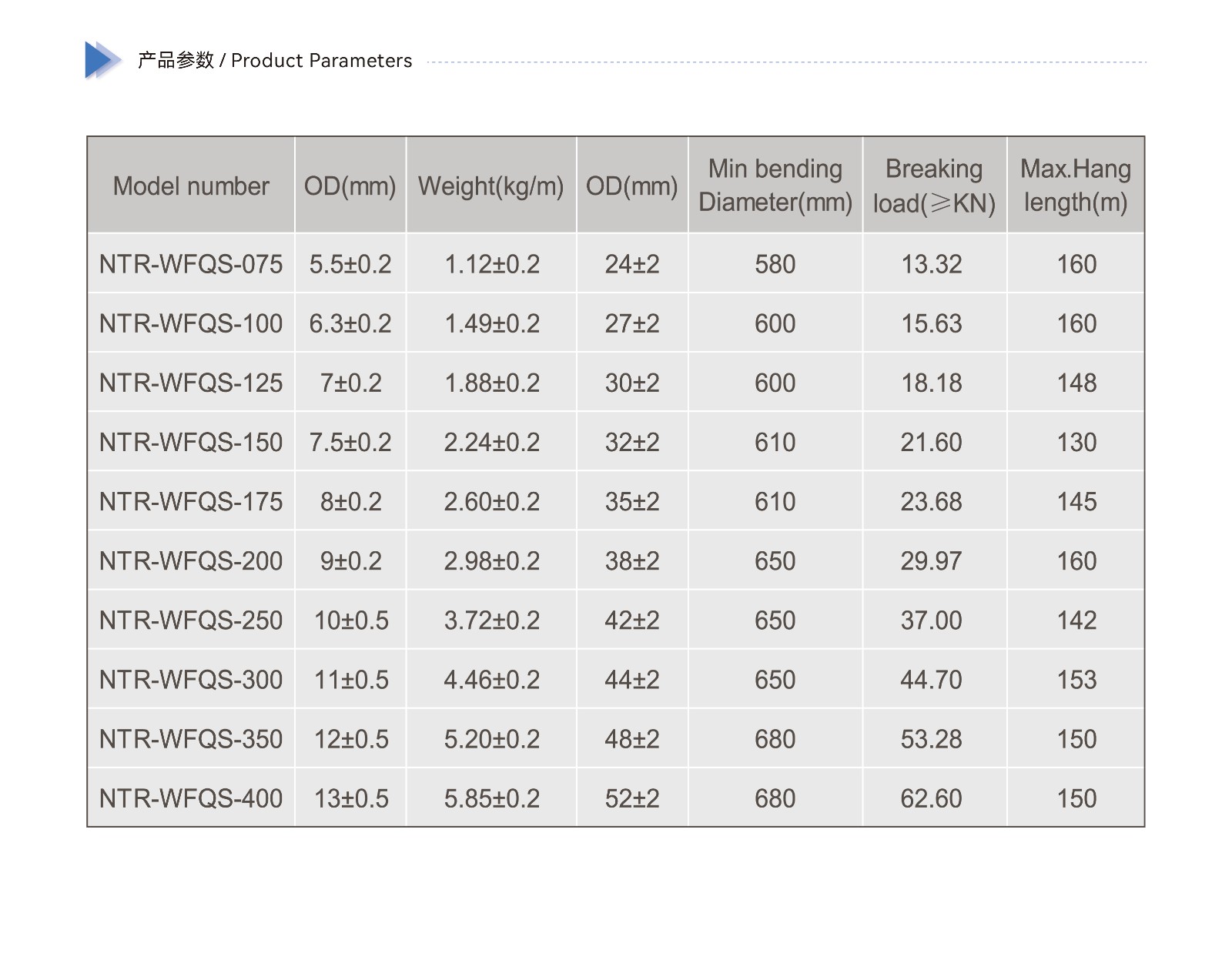Click breaking load value 62.60

tap(932, 798)
